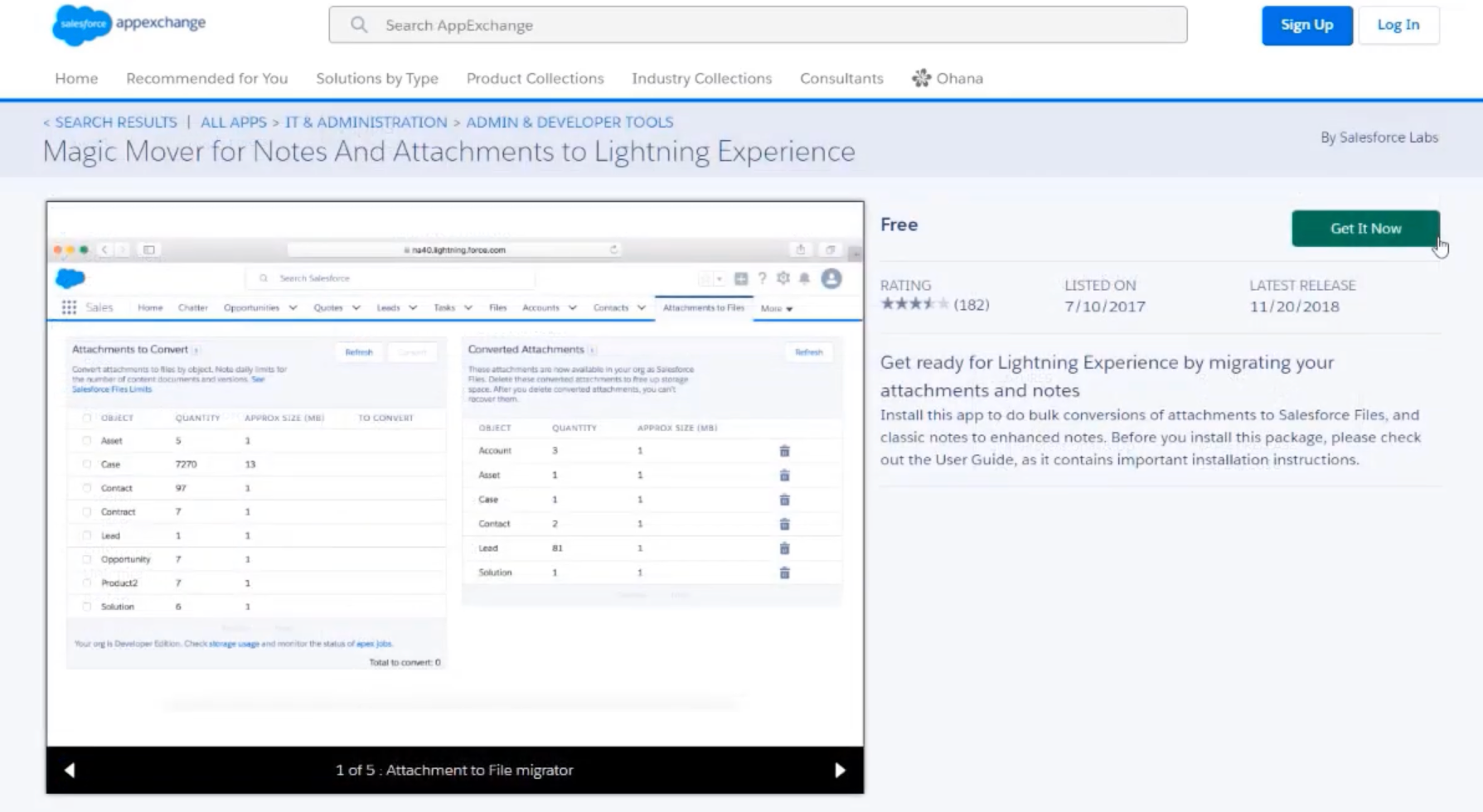Expand the Contacts tab dropdown arrow
This screenshot has height=812, width=1483.
(642, 307)
